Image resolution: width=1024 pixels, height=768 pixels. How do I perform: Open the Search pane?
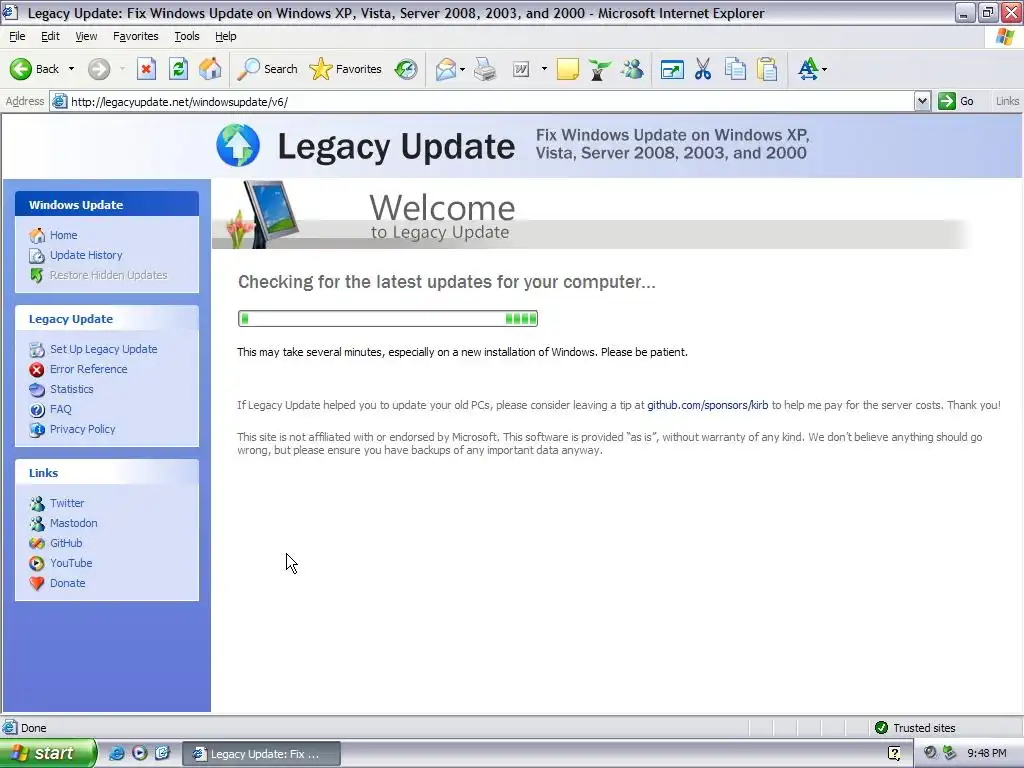(x=267, y=69)
